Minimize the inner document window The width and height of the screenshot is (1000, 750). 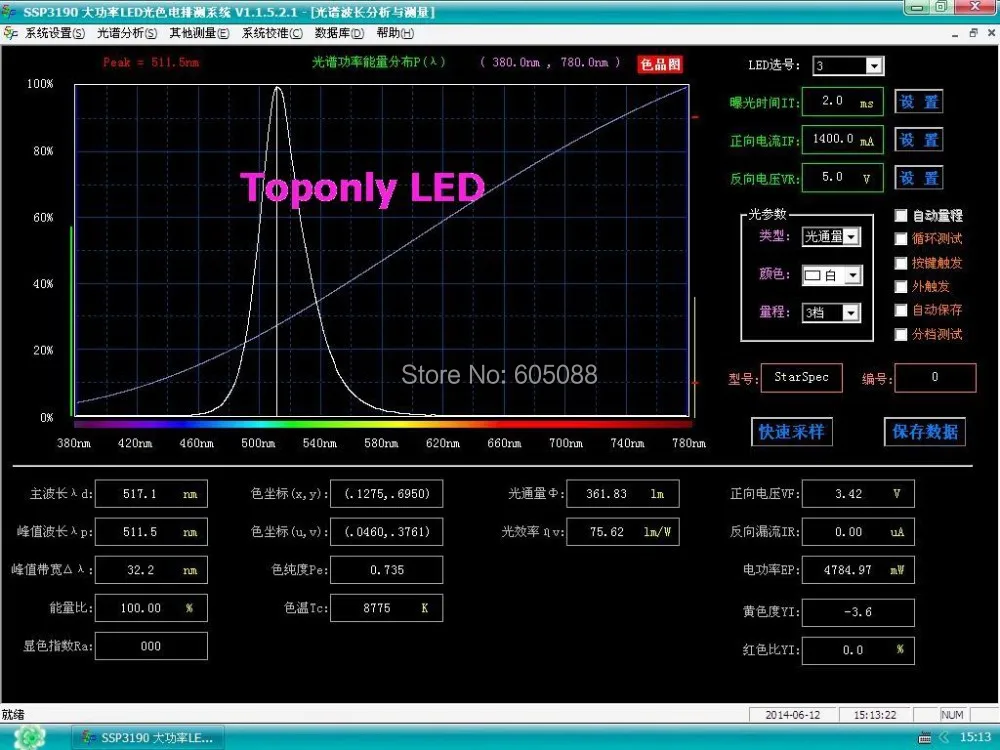955,34
